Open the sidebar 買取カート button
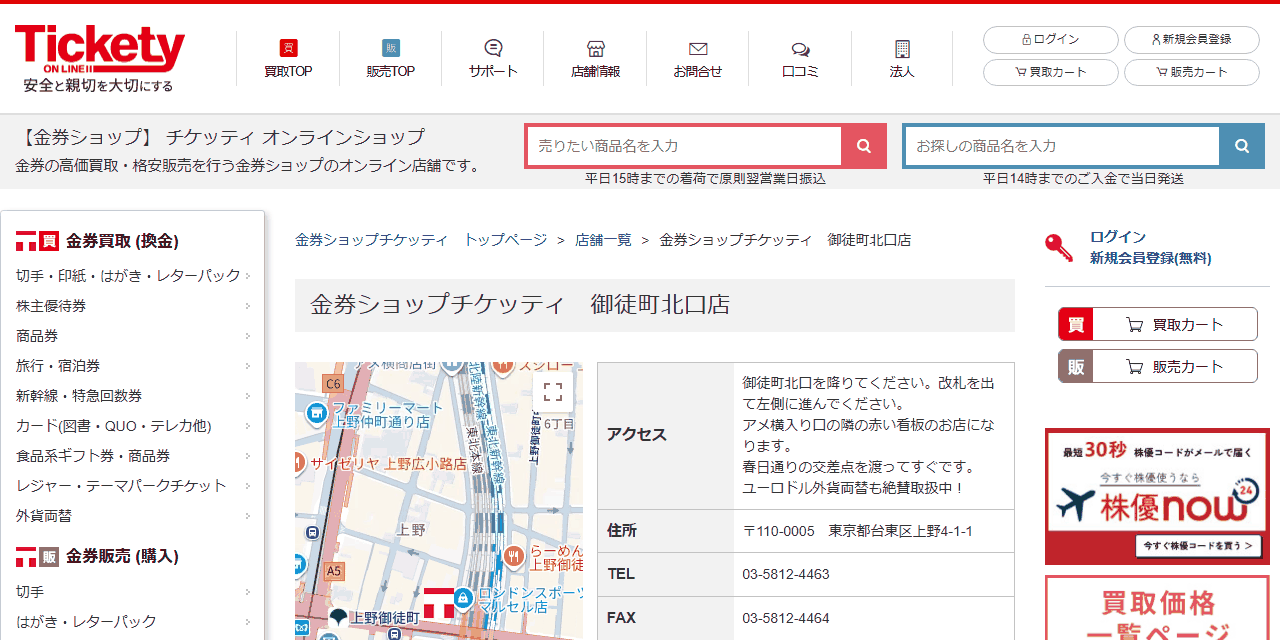 coord(1157,324)
